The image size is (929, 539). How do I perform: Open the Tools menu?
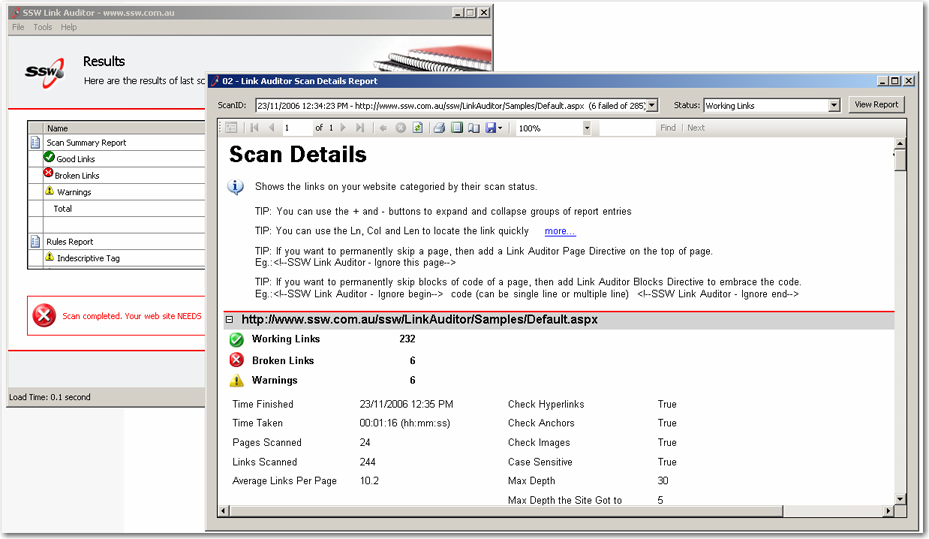(x=42, y=27)
